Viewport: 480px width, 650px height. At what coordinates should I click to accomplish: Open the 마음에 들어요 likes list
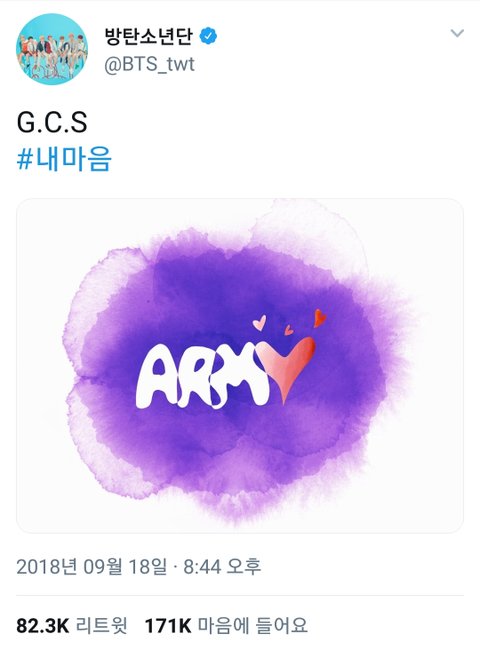point(252,626)
